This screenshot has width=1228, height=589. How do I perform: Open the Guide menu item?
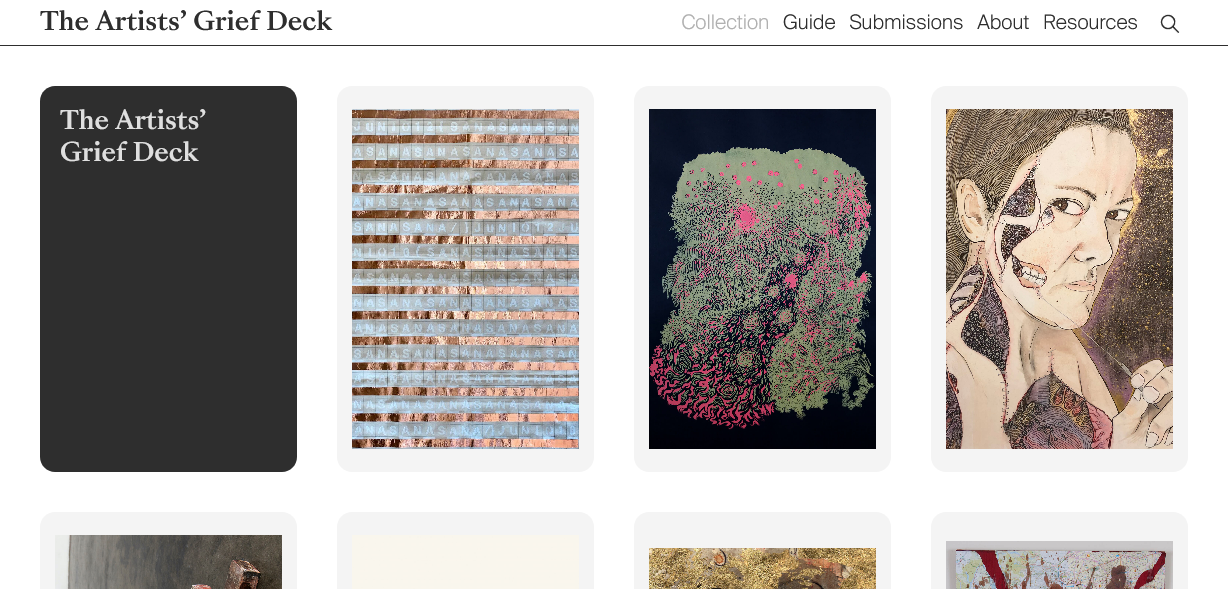coord(809,22)
